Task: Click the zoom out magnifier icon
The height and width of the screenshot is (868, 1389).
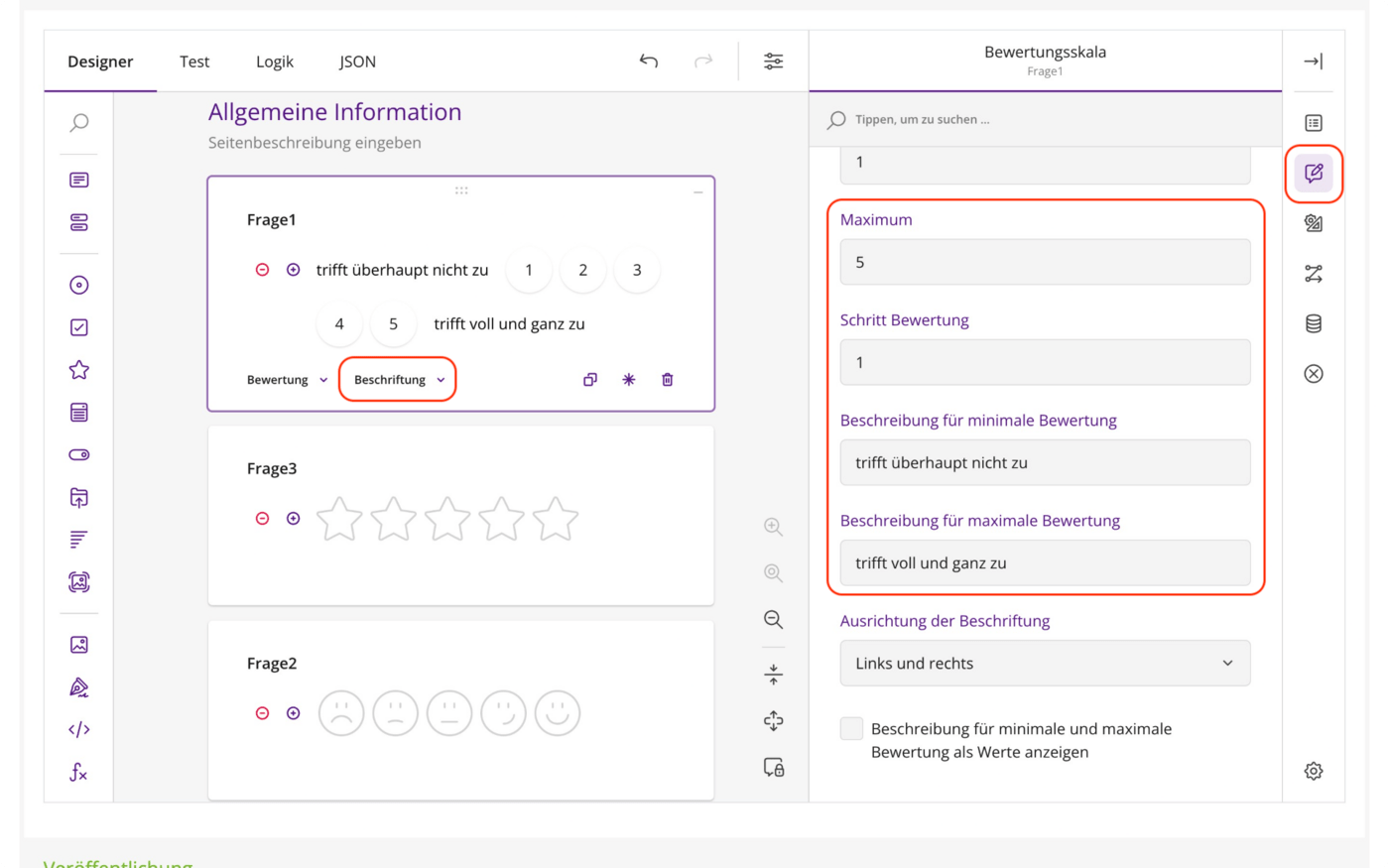Action: 774,620
